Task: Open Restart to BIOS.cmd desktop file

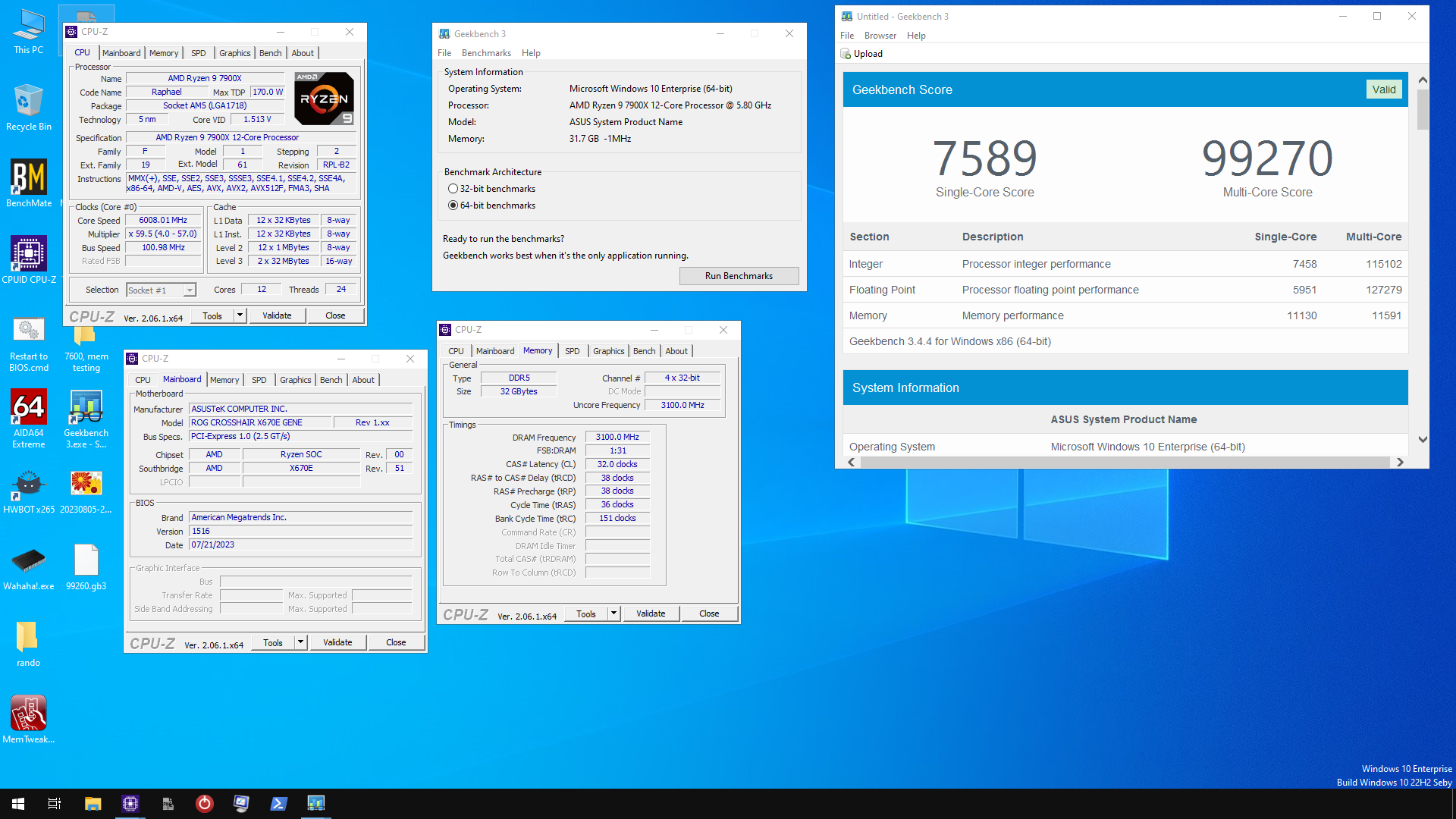Action: [x=28, y=345]
